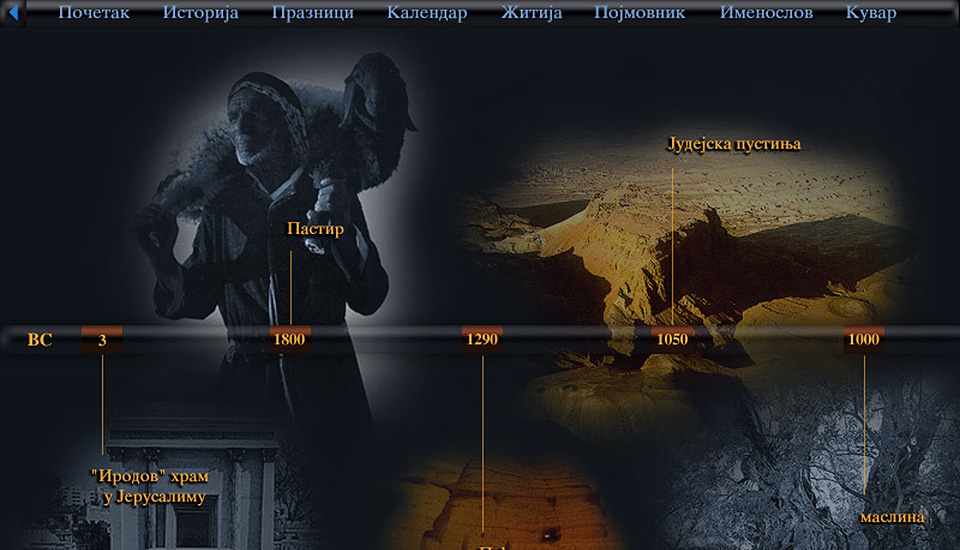The height and width of the screenshot is (550, 960).
Task: Select the Житија menu item
Action: click(530, 13)
